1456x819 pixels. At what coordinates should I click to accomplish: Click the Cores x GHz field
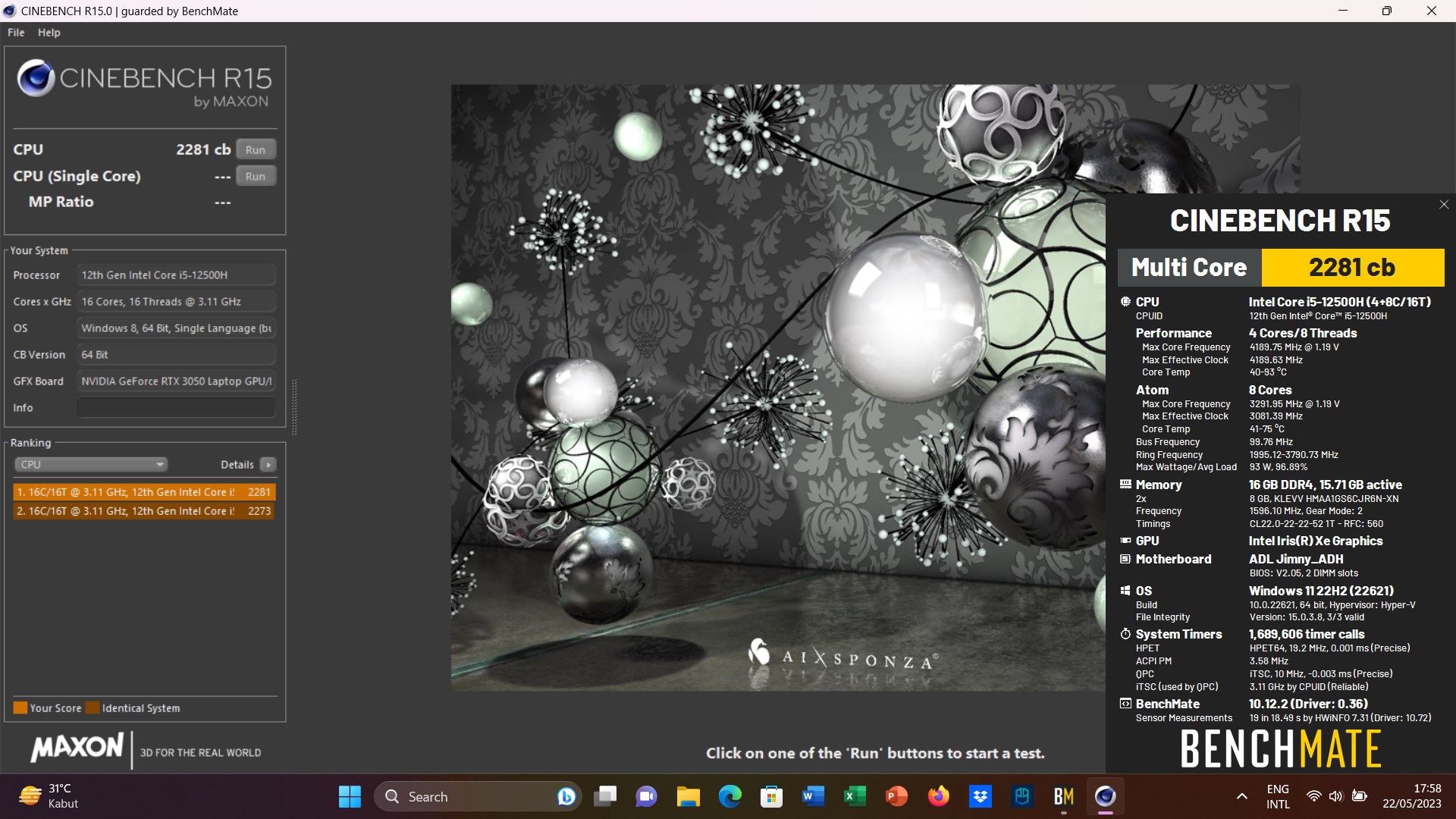(176, 302)
